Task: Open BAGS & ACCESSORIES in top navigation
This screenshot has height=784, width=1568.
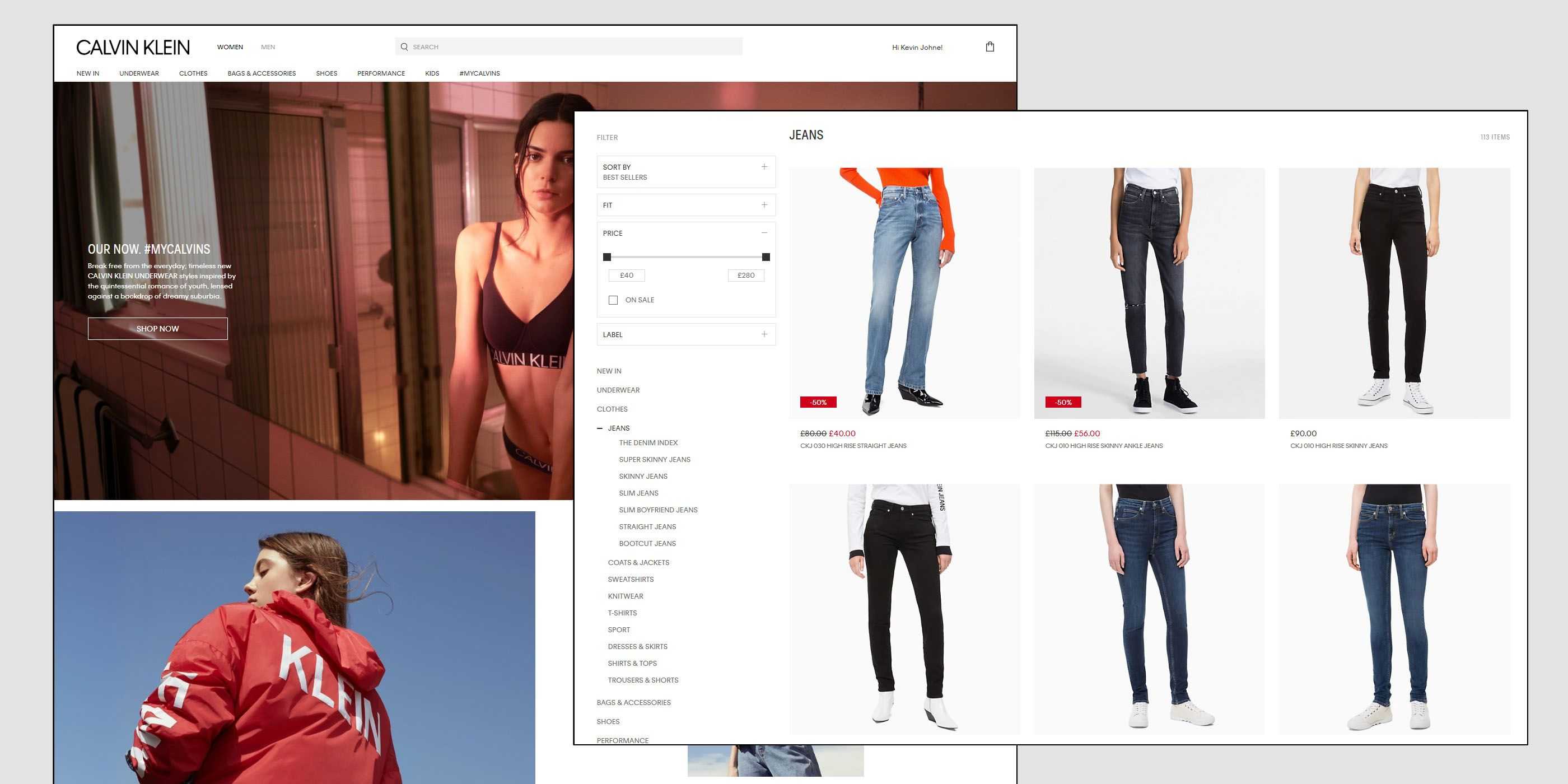Action: [x=262, y=73]
